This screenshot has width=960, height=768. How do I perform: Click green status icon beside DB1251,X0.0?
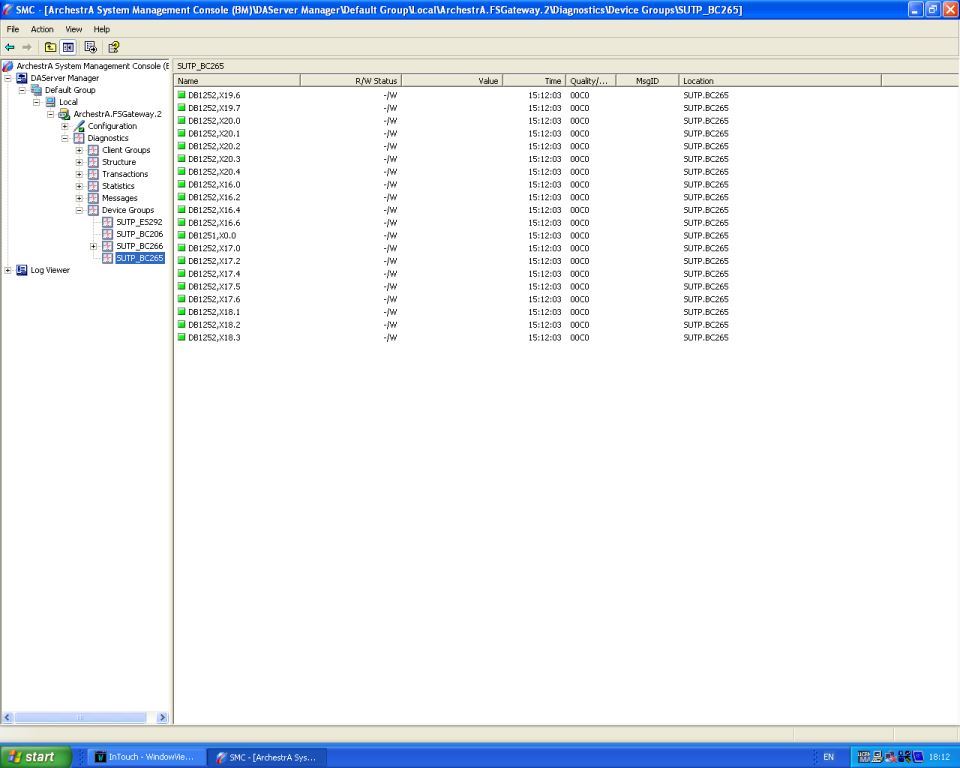182,236
